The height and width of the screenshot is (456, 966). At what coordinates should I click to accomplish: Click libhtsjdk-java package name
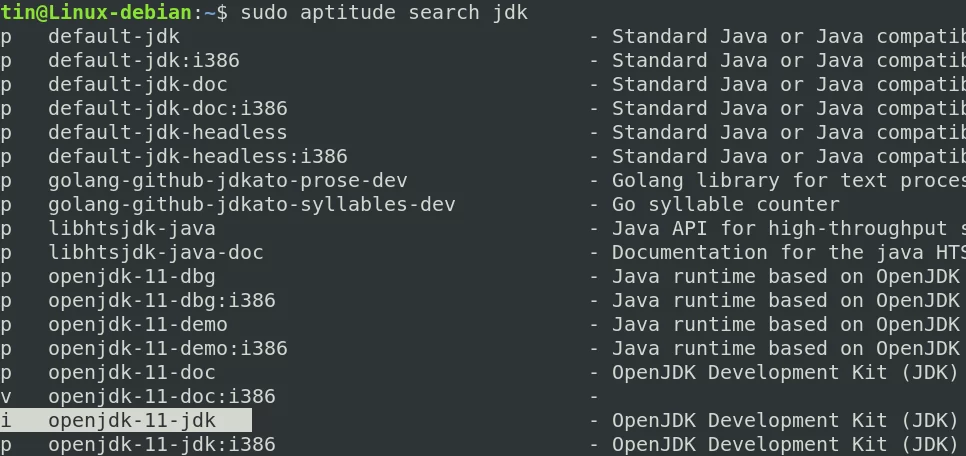pyautogui.click(x=132, y=229)
